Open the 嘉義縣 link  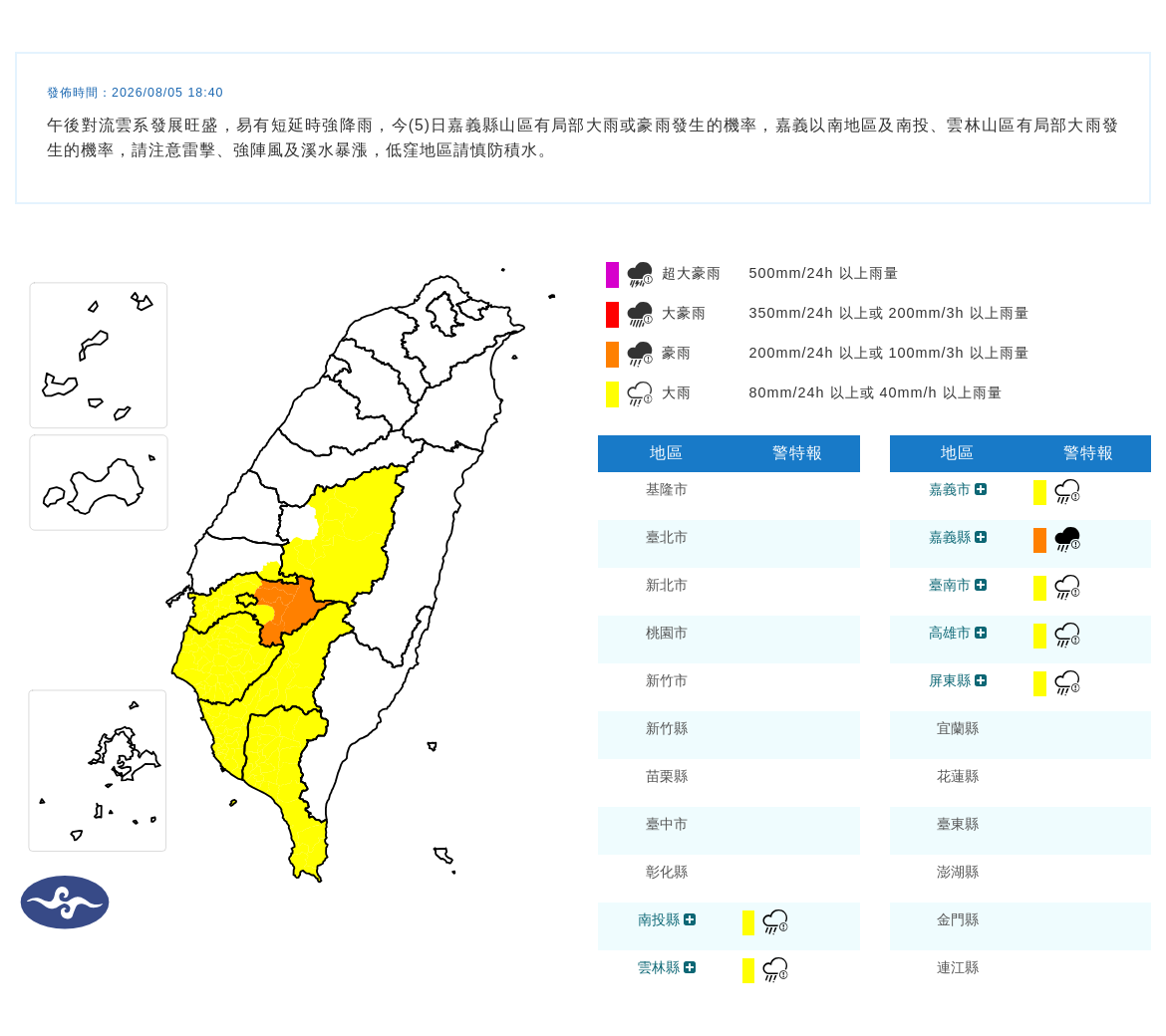[x=950, y=537]
